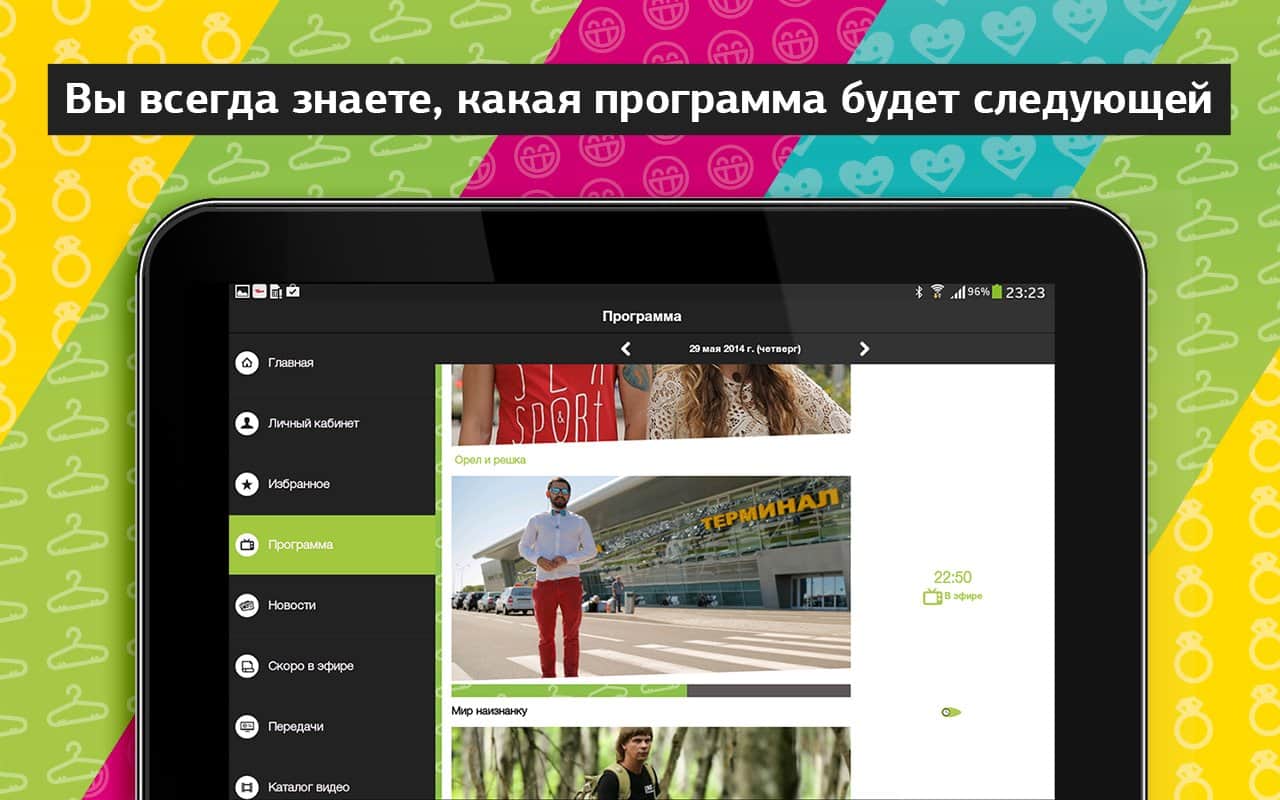Viewport: 1280px width, 800px height.
Task: Tap the date 29 мая 2014 label
Action: pos(744,349)
